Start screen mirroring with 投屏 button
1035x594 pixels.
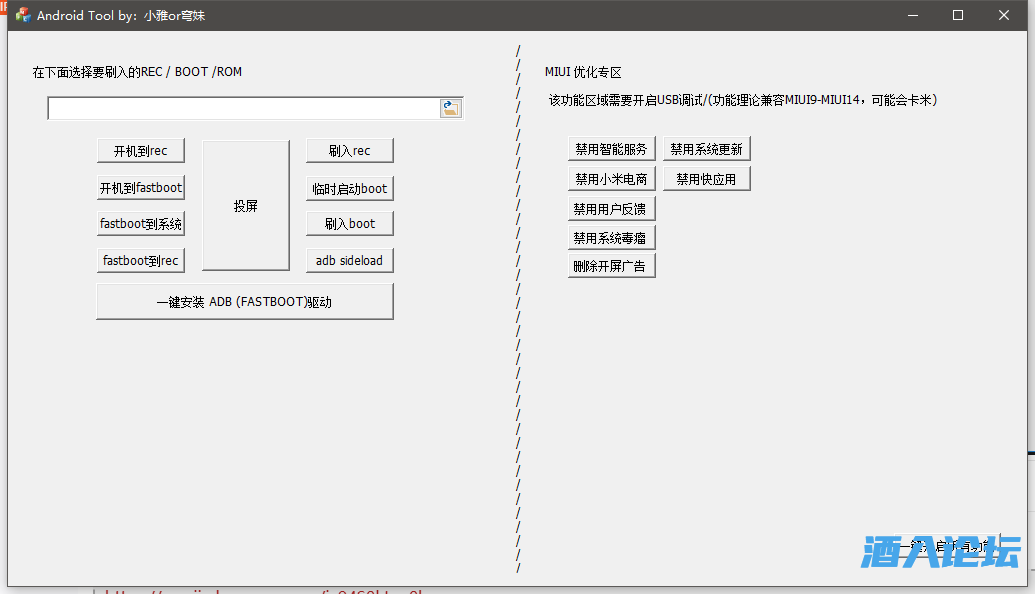point(246,206)
